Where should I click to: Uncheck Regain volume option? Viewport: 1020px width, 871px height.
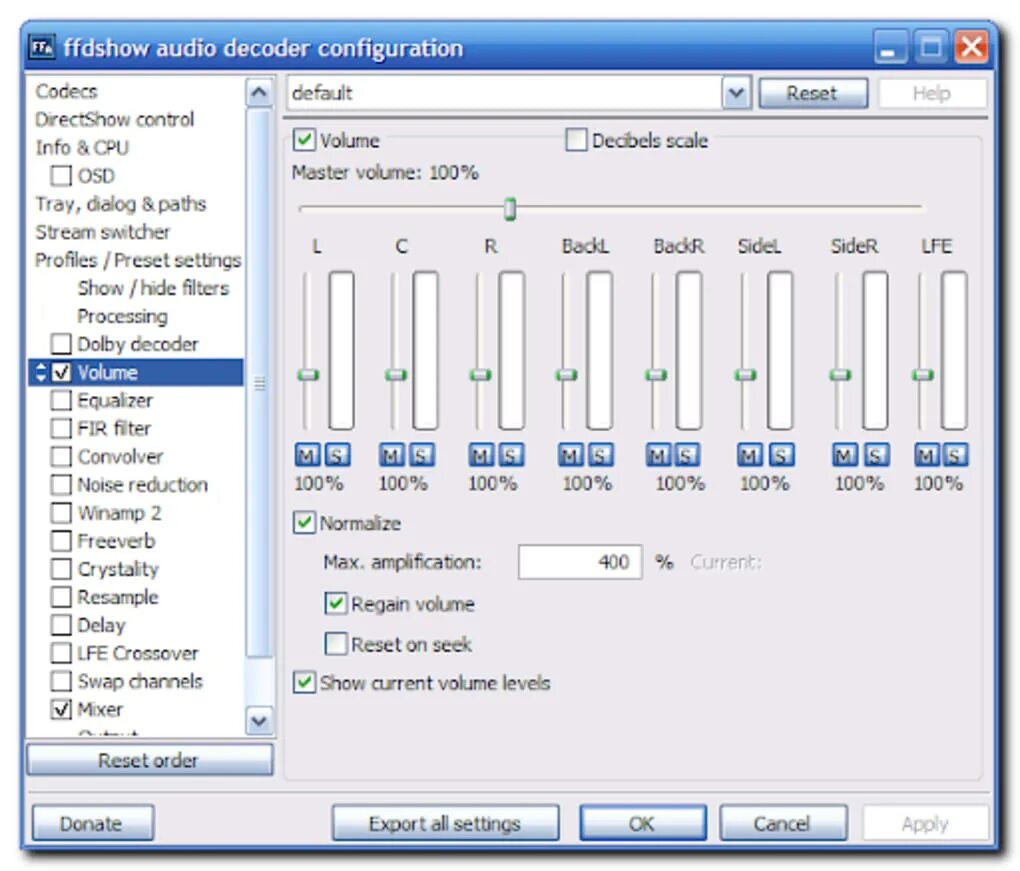pyautogui.click(x=335, y=604)
